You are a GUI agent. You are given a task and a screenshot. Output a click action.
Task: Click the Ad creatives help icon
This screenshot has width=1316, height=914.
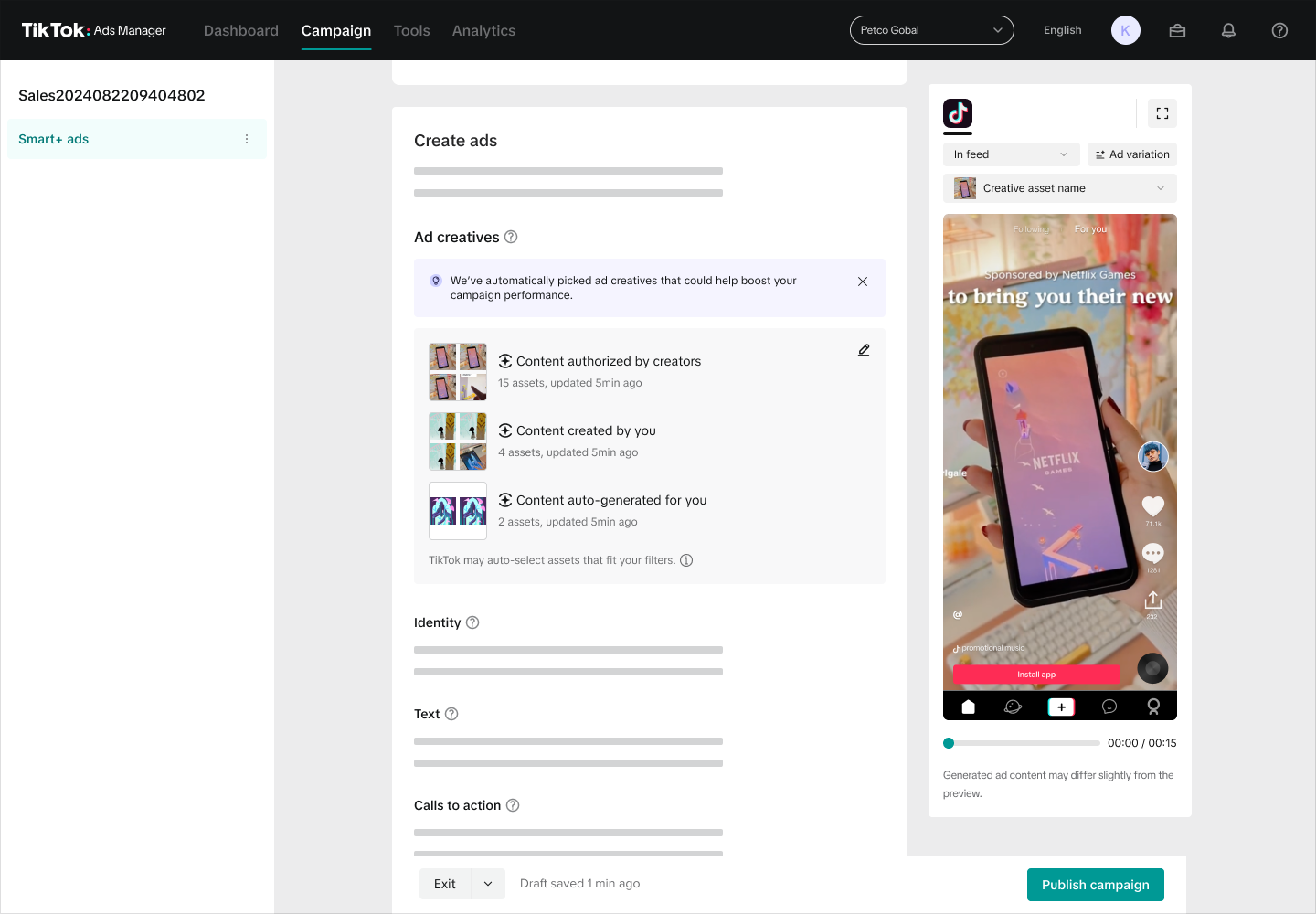(x=511, y=237)
